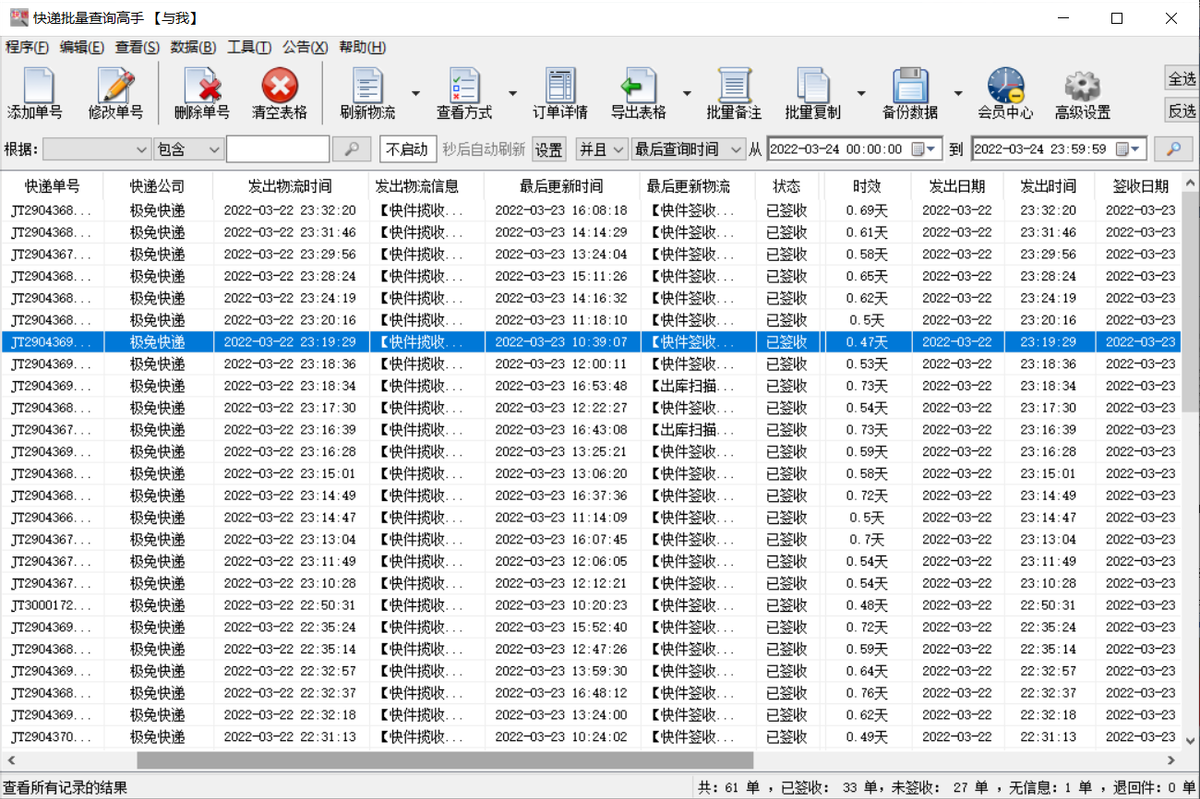Expand the 备份数据 dropdown arrow

(958, 92)
